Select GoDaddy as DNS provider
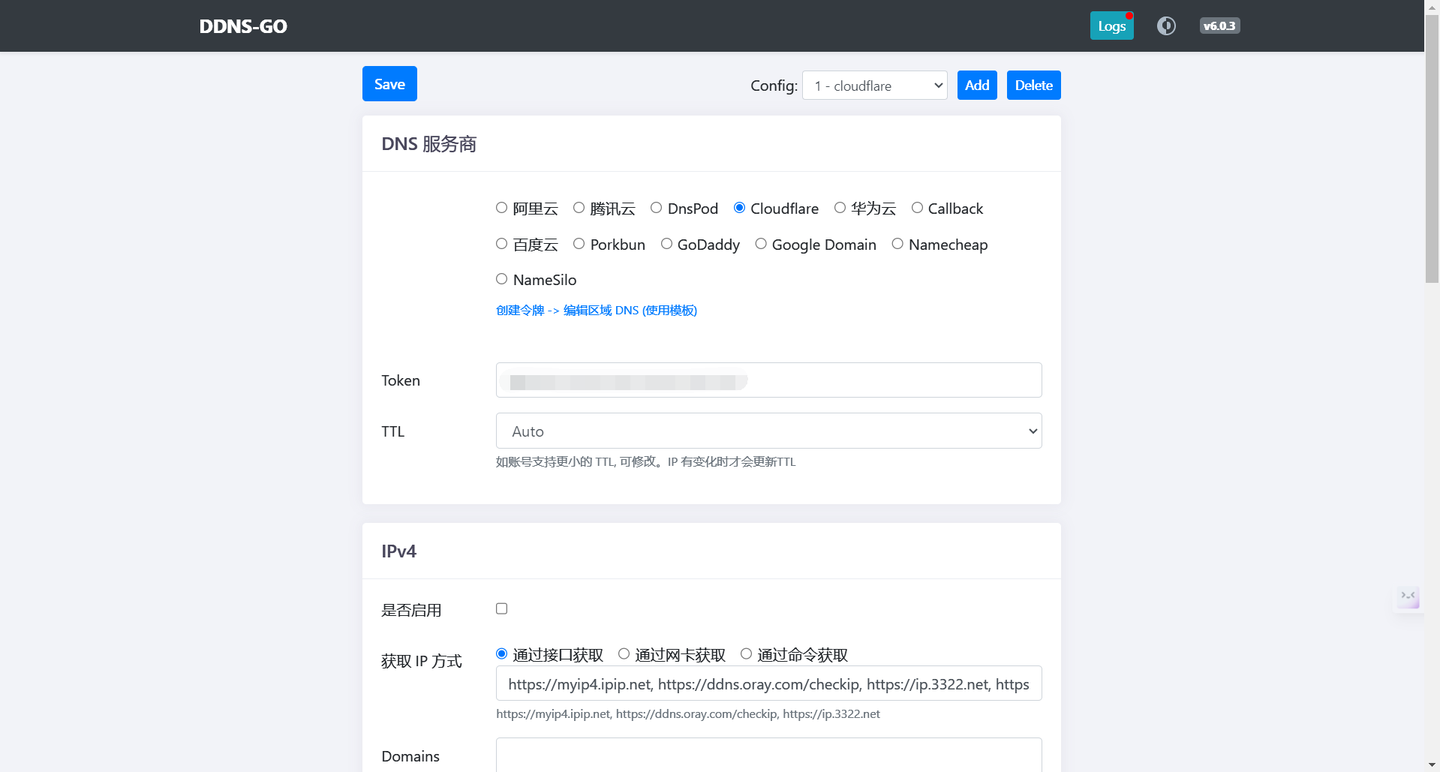The height and width of the screenshot is (772, 1440). [x=666, y=244]
